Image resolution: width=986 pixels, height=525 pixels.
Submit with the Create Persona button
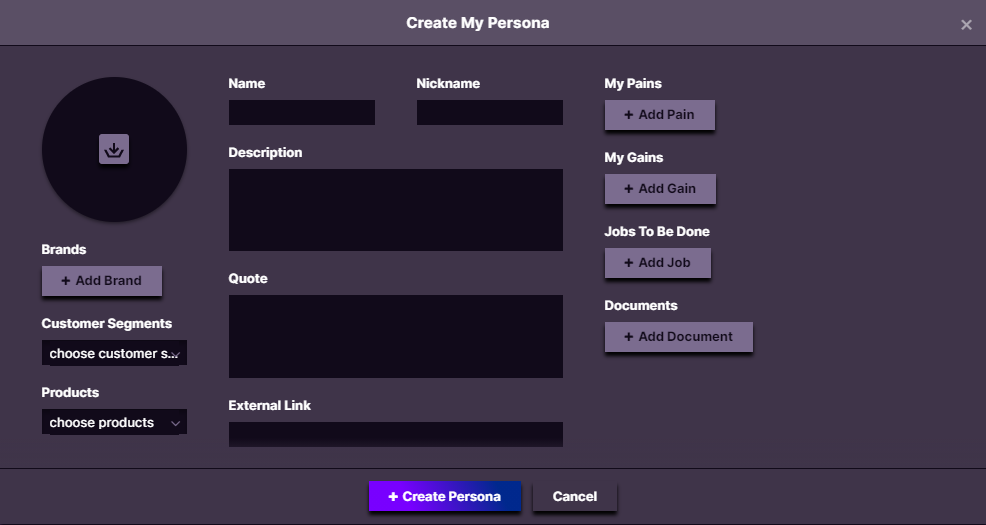point(445,497)
